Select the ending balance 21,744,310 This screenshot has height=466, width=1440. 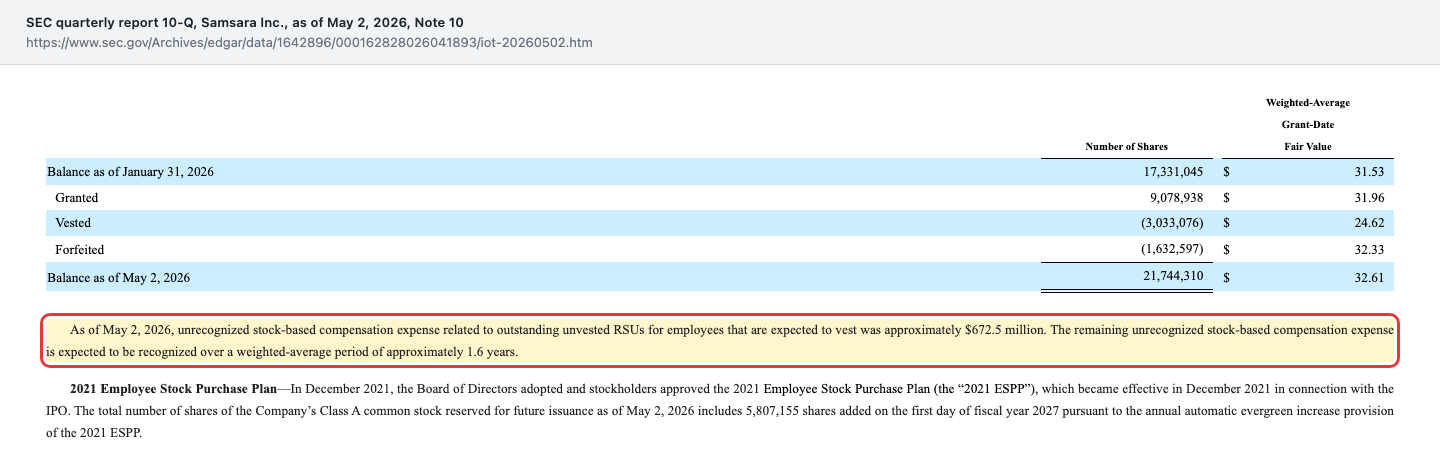[1173, 278]
